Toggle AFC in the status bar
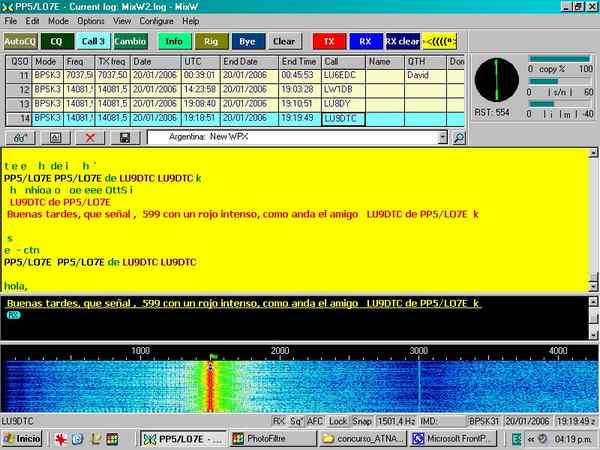 (x=315, y=421)
